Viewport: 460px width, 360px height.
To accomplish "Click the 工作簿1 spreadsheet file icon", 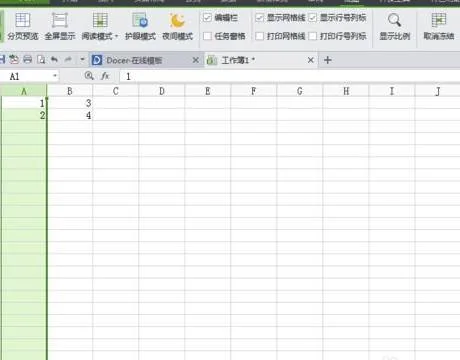I will pos(212,60).
